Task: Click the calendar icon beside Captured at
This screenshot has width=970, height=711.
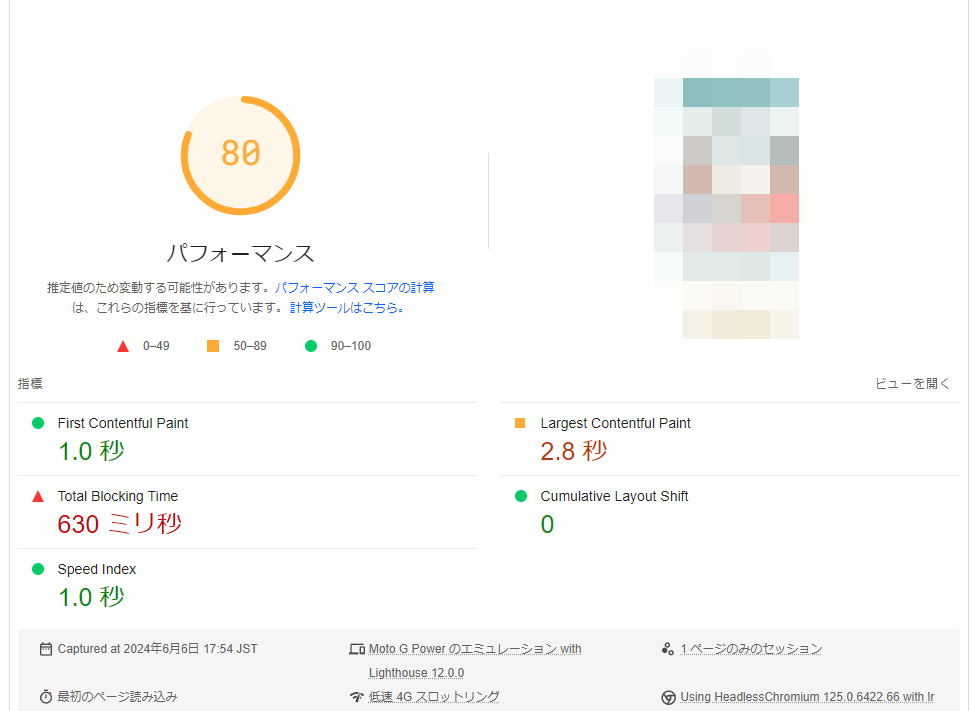Action: (x=46, y=649)
